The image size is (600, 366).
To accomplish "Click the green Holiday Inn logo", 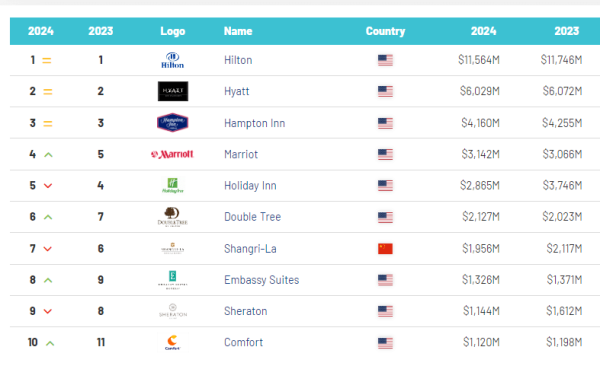I will (173, 185).
